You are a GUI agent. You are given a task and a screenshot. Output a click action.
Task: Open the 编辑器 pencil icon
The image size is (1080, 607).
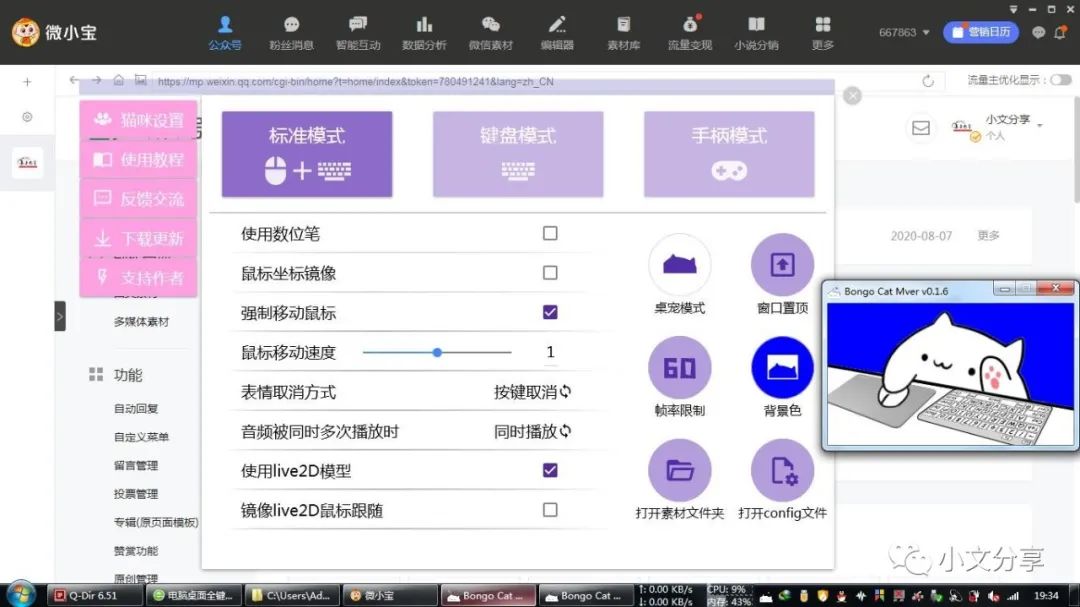557,25
